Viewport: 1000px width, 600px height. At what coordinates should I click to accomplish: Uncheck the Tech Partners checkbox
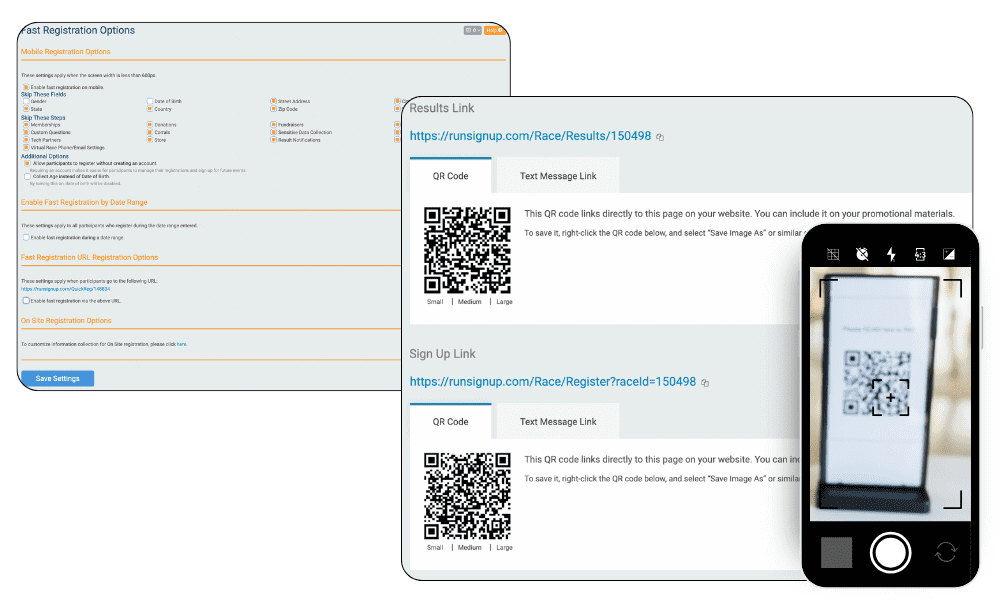tap(26, 140)
